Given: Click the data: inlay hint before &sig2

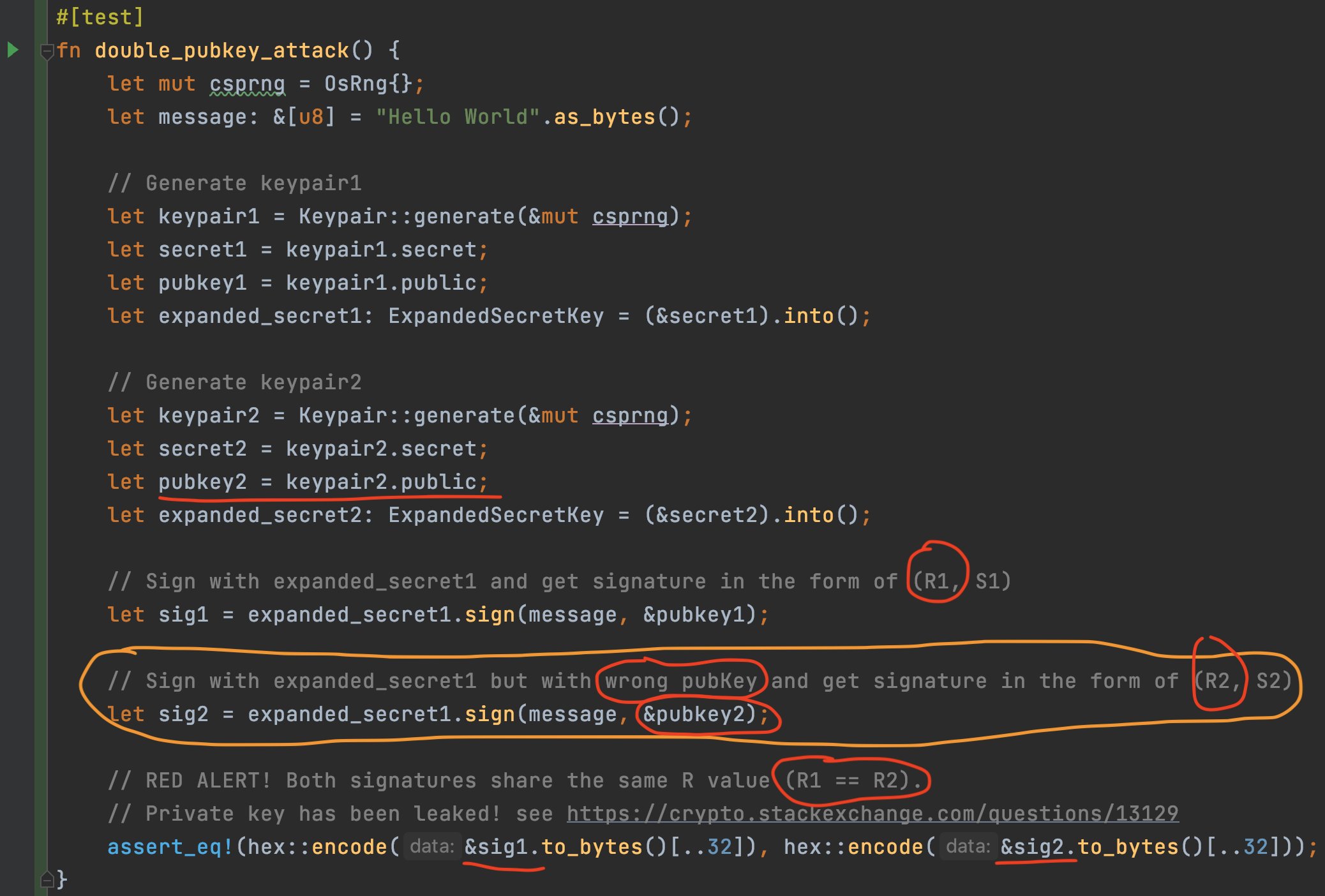Looking at the screenshot, I should point(968,846).
